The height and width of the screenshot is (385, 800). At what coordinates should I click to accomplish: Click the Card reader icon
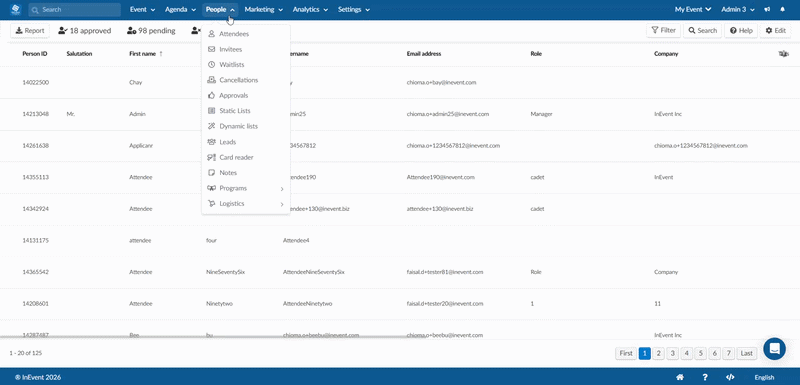coord(211,157)
